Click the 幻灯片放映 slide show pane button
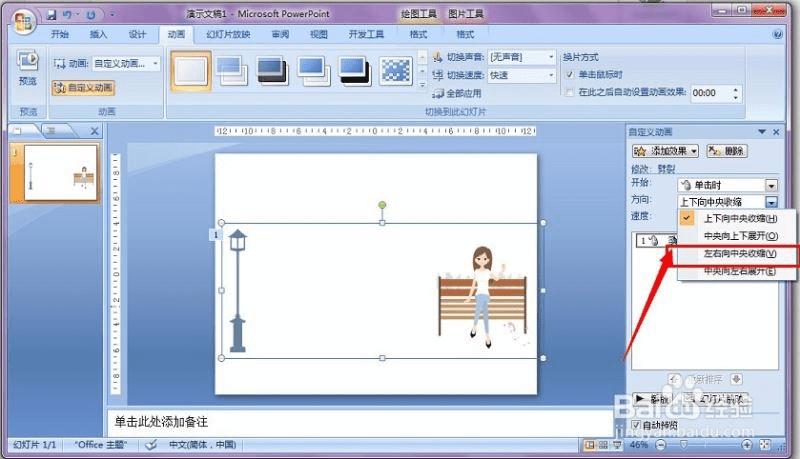 click(716, 399)
